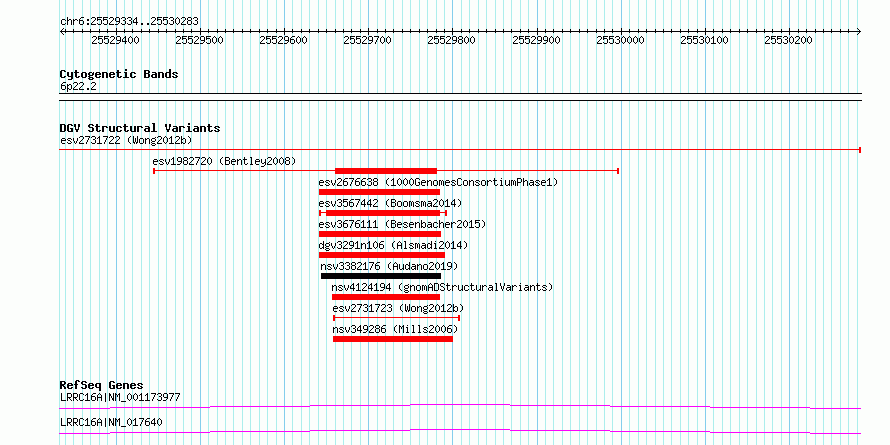Click the RefSeq Genes track title
This screenshot has width=890, height=445.
101,385
